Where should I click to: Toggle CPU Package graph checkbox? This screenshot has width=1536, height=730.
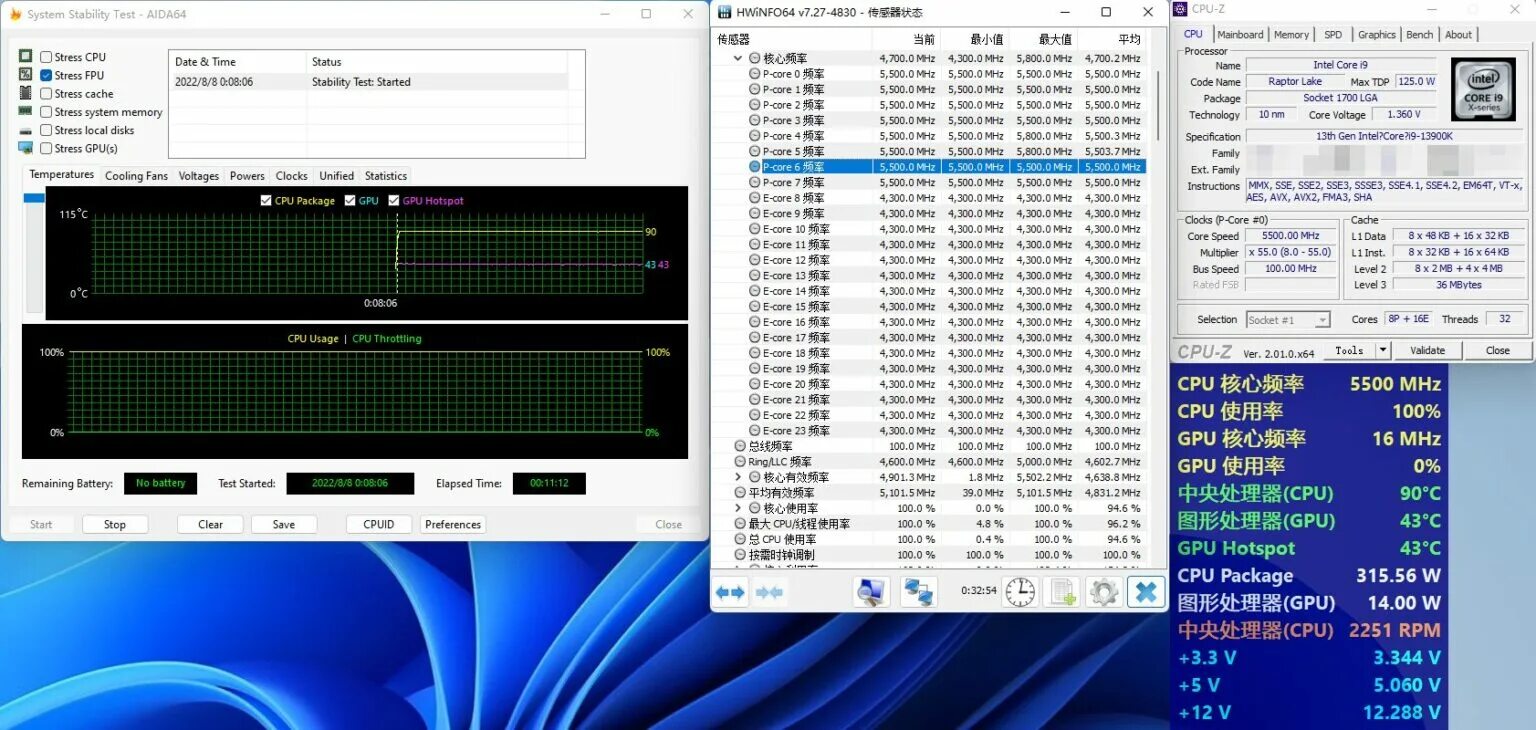266,201
